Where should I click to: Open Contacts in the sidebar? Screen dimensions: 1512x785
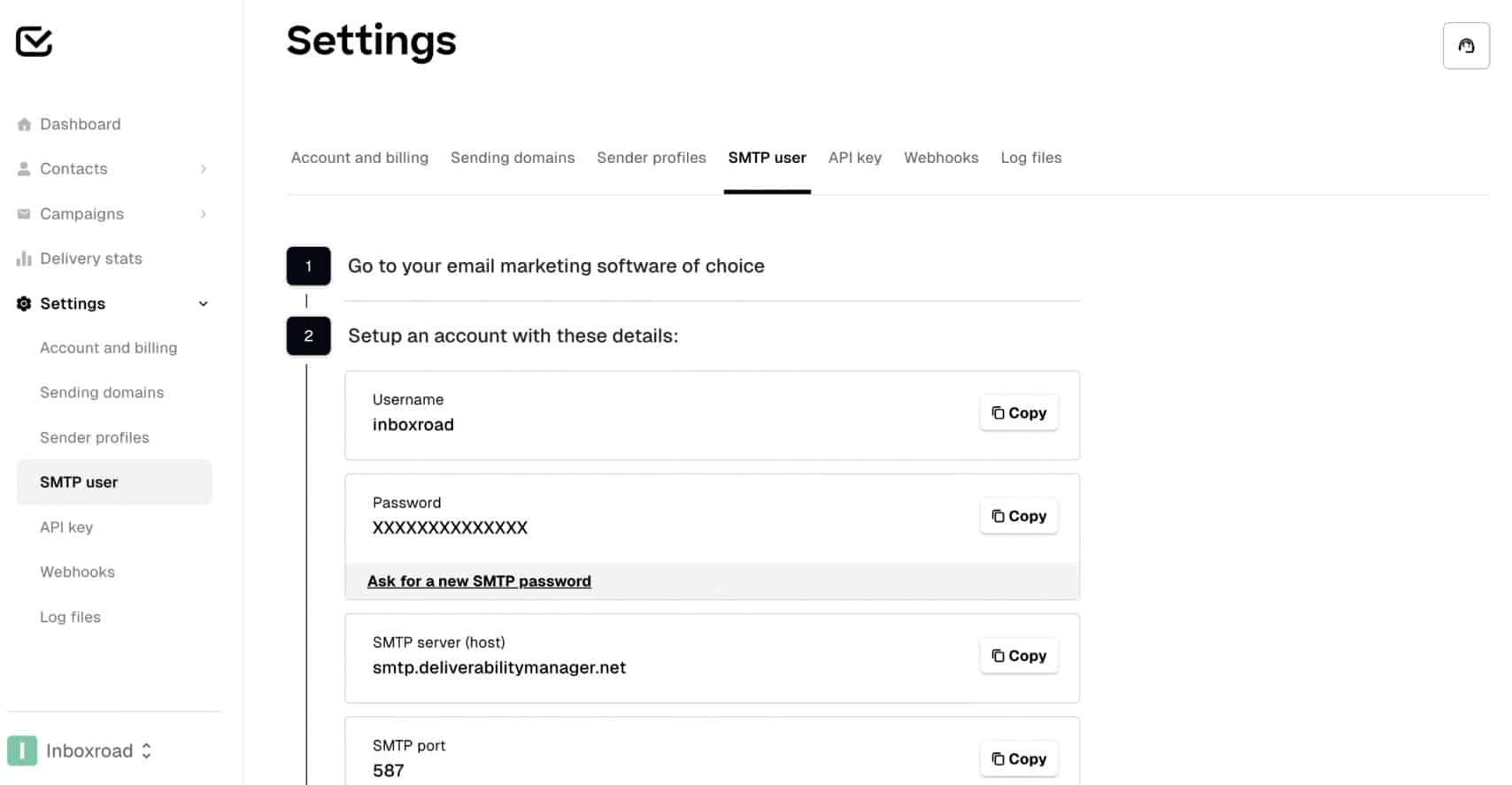(73, 169)
